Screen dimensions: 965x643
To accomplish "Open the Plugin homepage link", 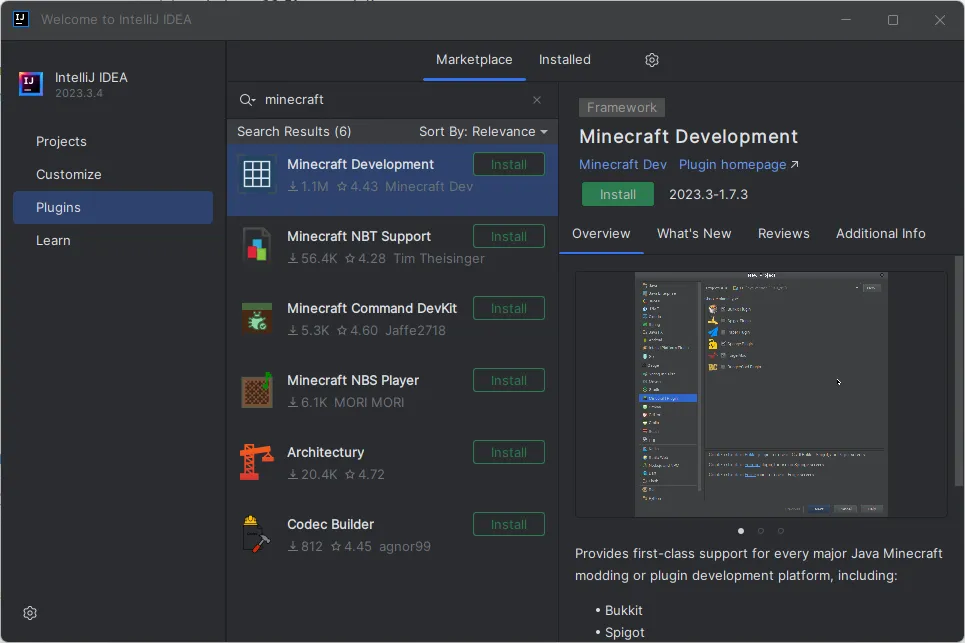I will click(739, 165).
